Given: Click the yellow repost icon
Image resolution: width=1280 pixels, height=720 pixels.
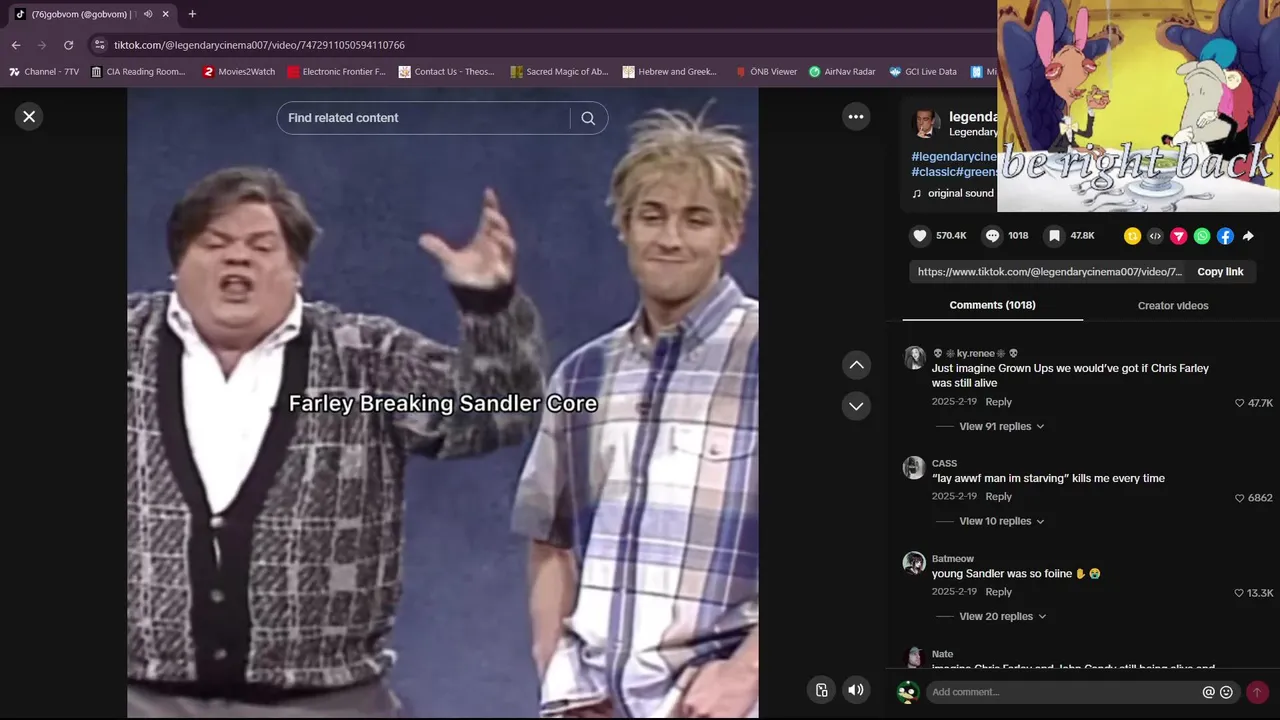Looking at the screenshot, I should point(1132,237).
